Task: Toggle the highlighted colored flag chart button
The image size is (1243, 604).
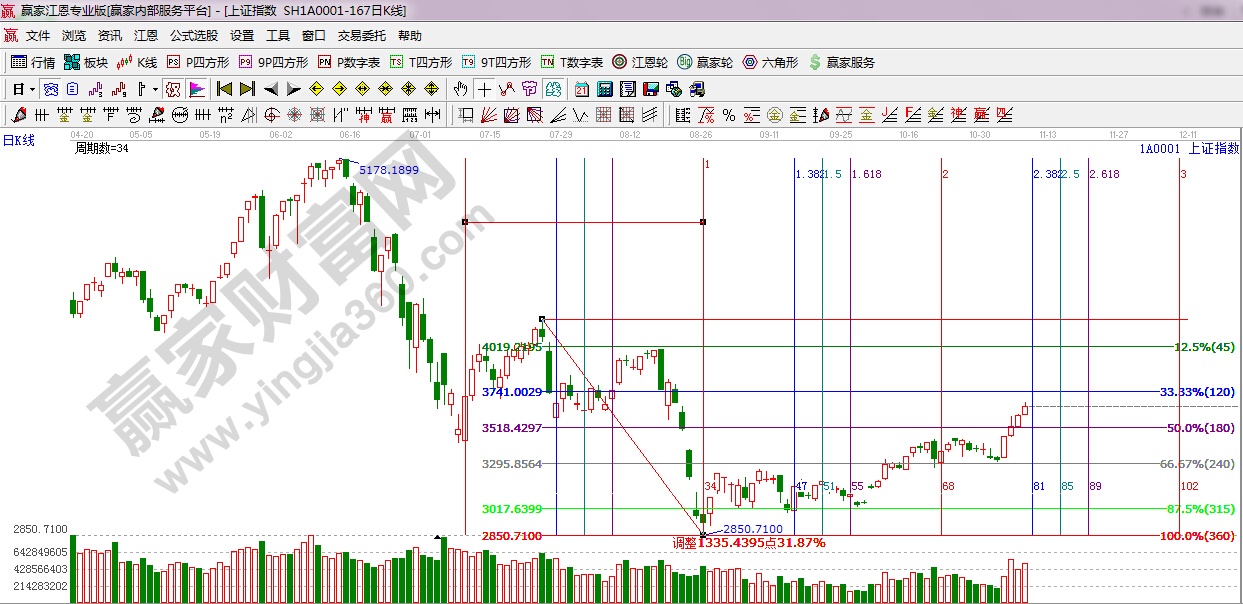Action: 197,89
